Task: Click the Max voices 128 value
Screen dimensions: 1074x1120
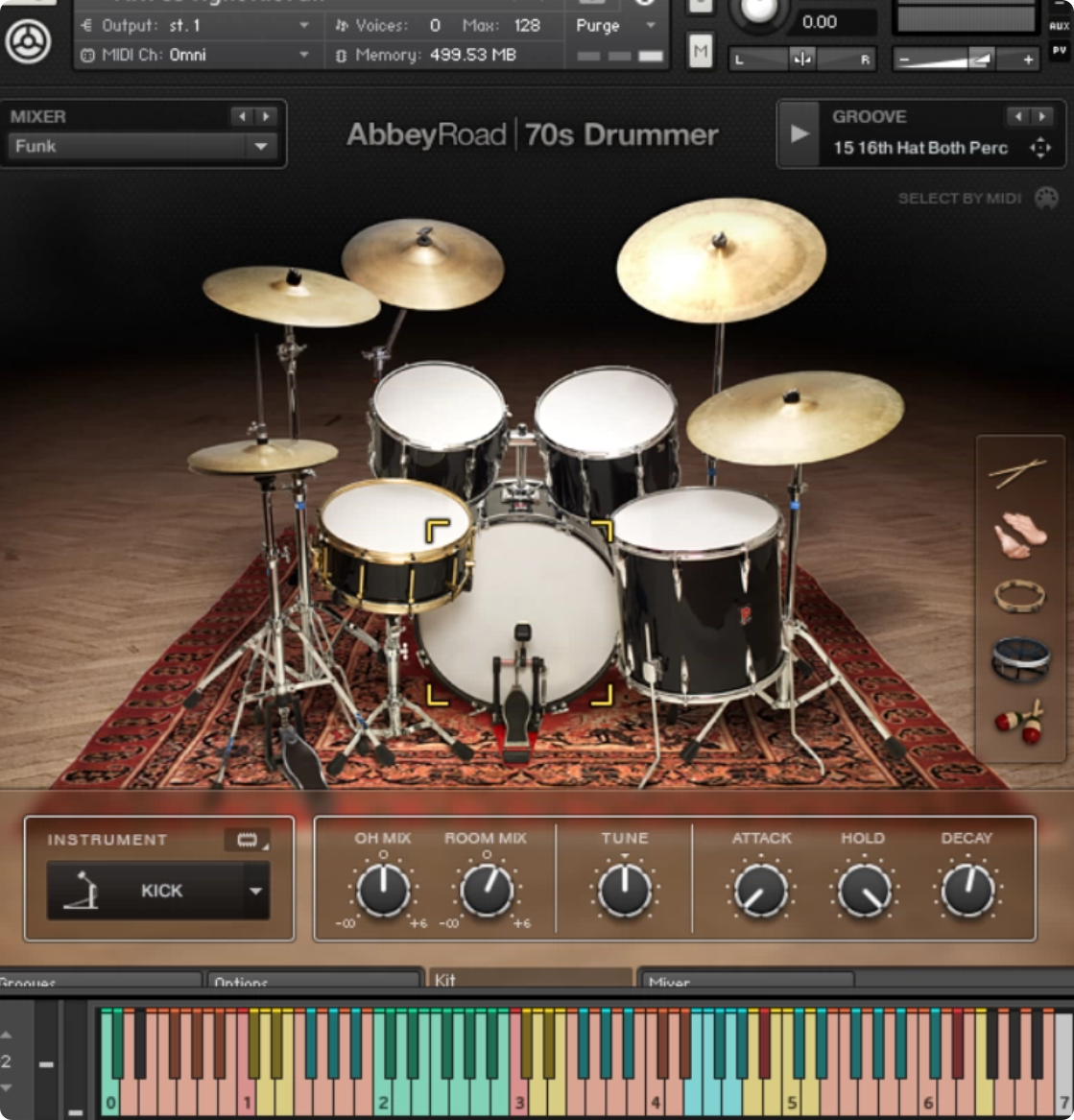Action: click(x=527, y=26)
